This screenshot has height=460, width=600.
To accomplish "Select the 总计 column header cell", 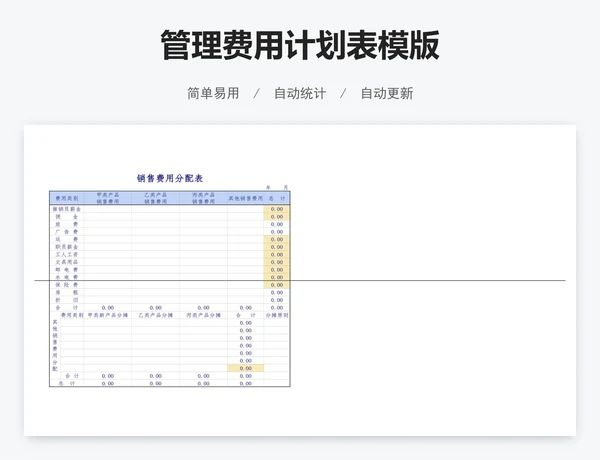I will pos(277,198).
